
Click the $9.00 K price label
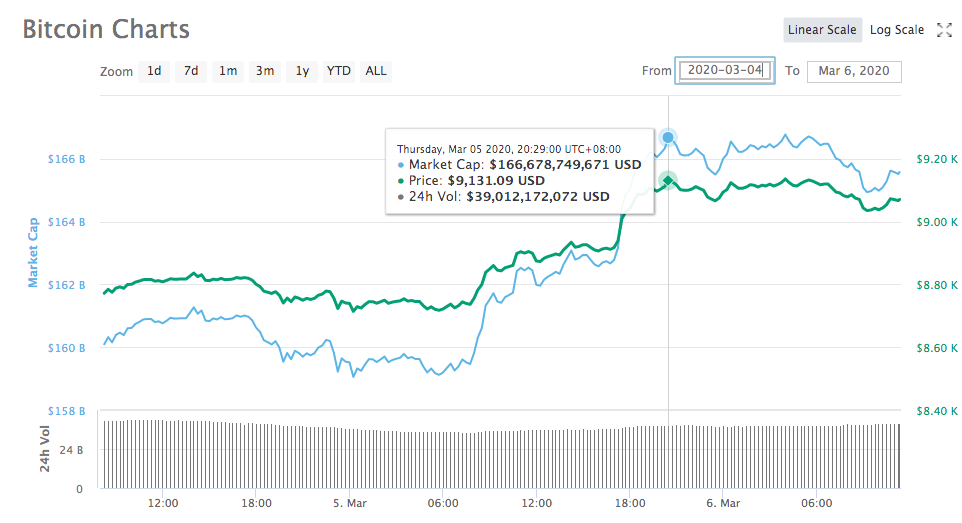tap(937, 222)
